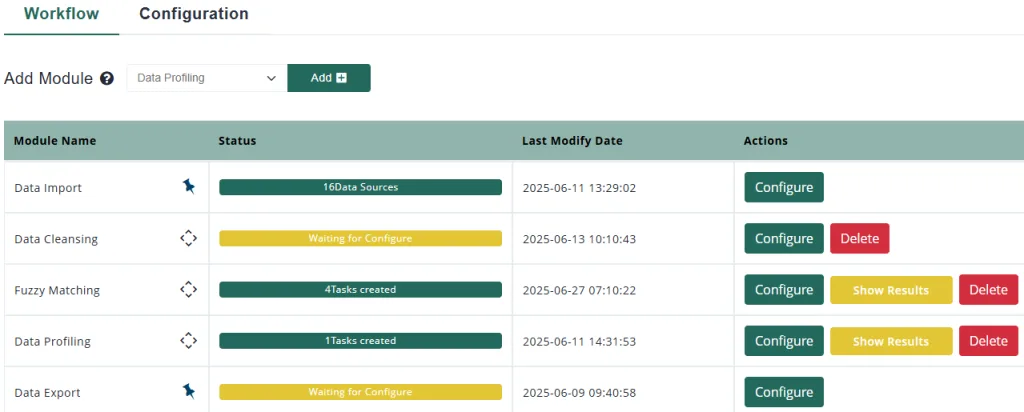Image resolution: width=1024 pixels, height=412 pixels.
Task: Open the Configuration tab
Action: (194, 15)
